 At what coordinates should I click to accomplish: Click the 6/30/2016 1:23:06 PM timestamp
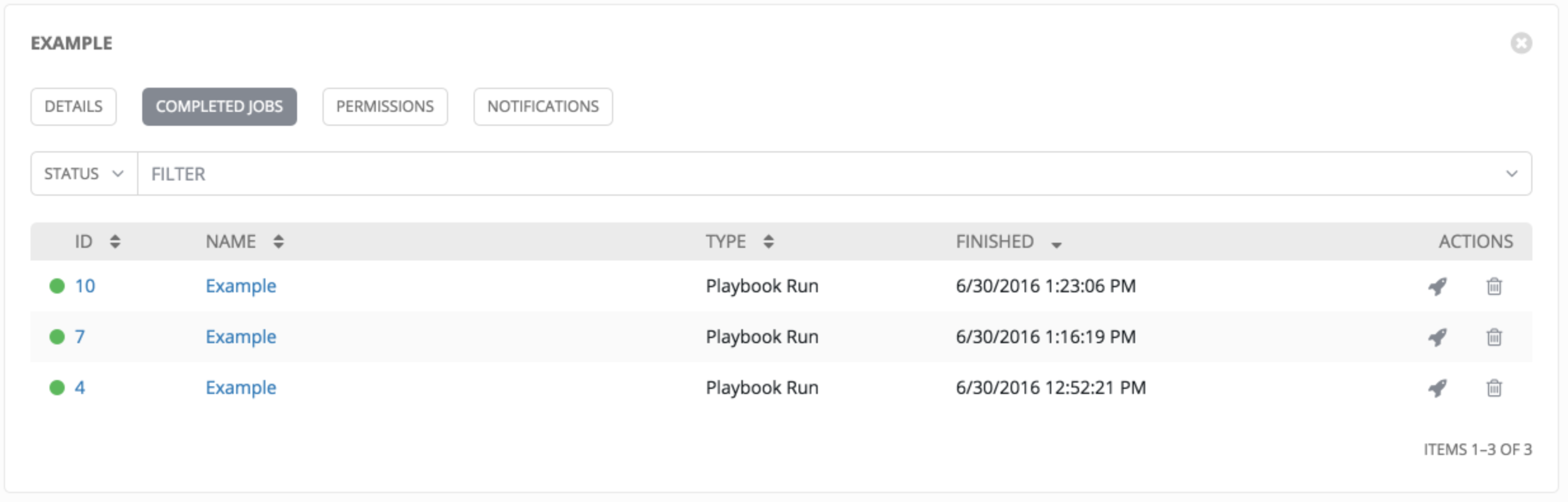click(1046, 286)
